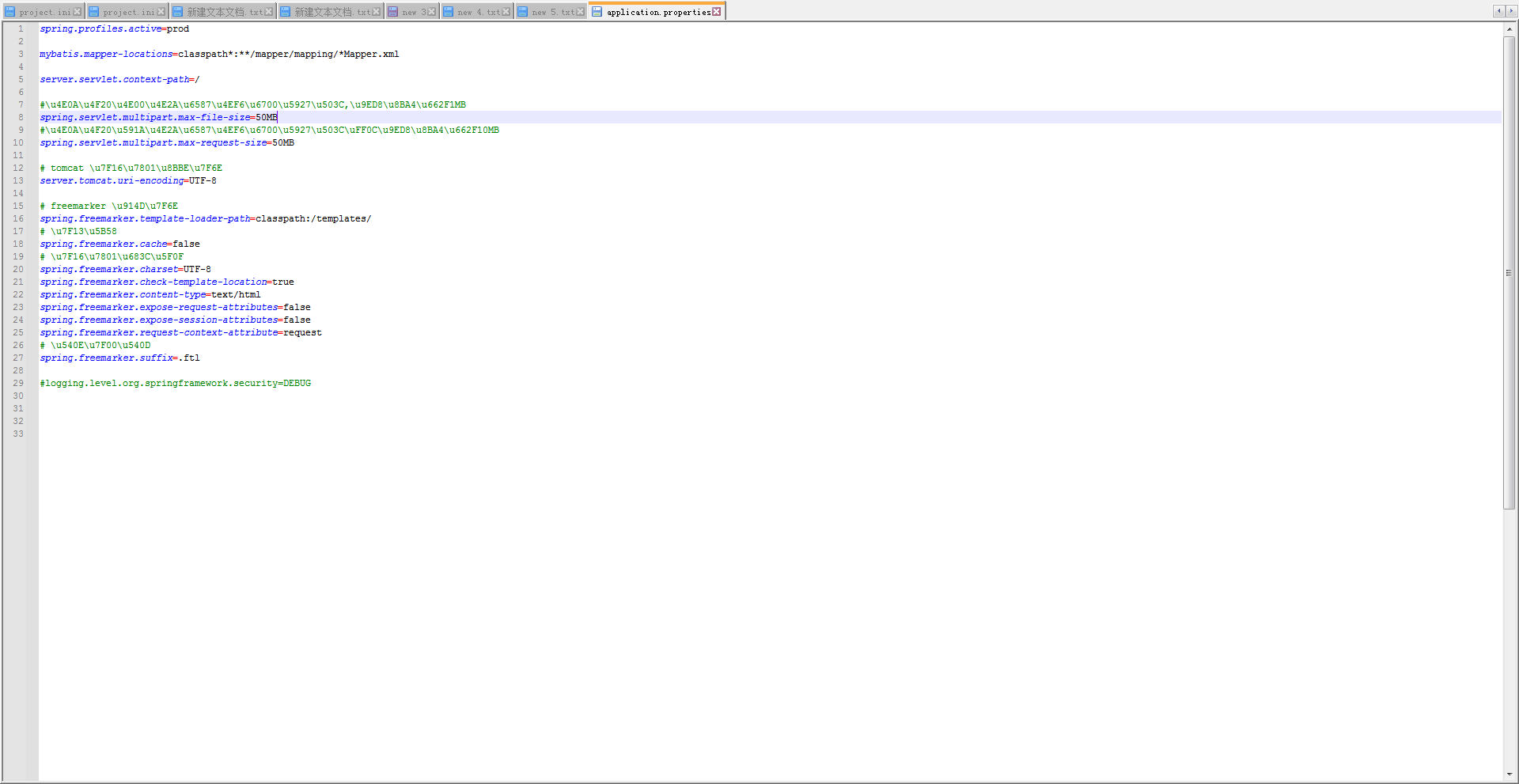This screenshot has height=784, width=1519.
Task: Click 'spring.freemarker.charset' property key
Action: [109, 269]
